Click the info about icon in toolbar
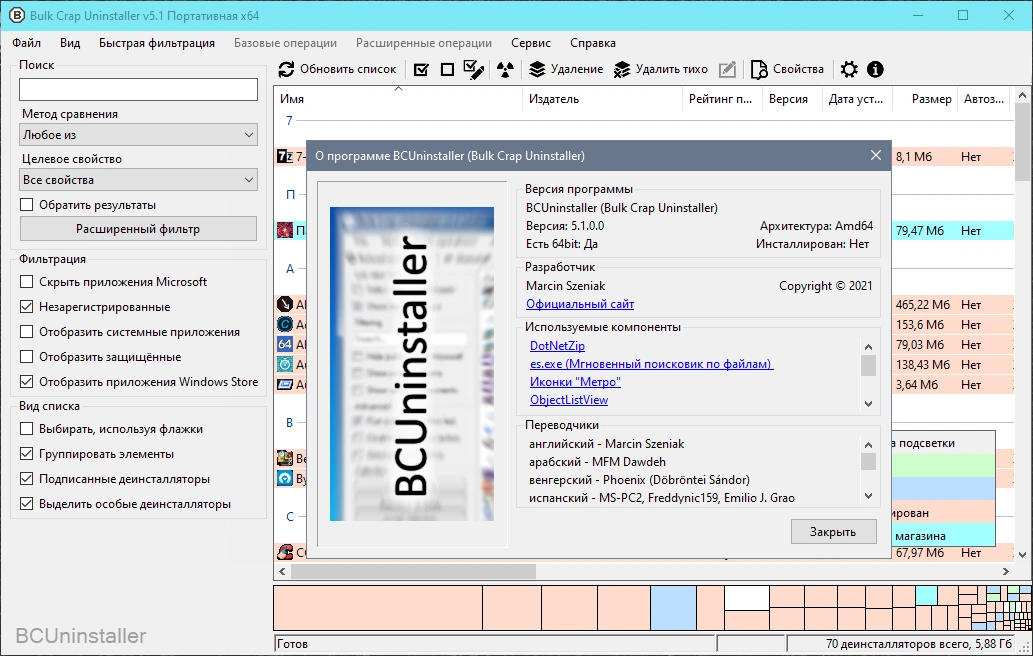This screenshot has width=1033, height=656. pyautogui.click(x=875, y=69)
